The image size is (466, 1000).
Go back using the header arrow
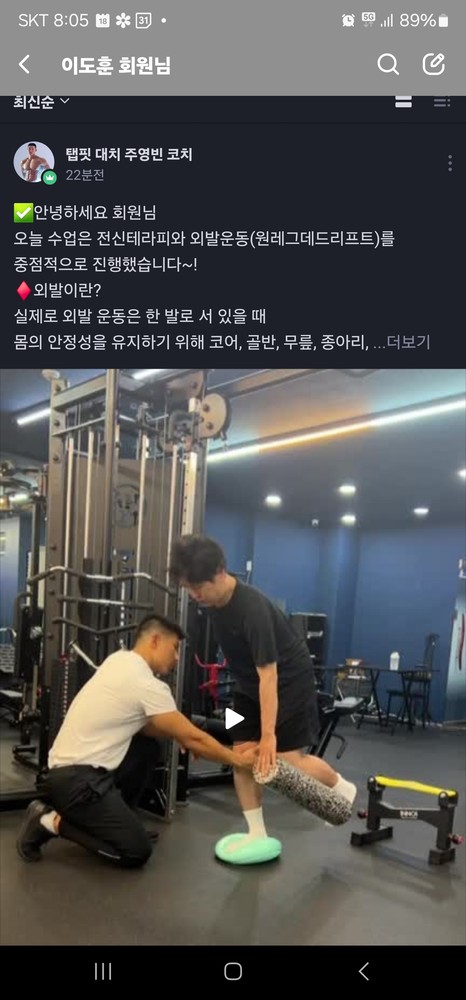point(24,64)
